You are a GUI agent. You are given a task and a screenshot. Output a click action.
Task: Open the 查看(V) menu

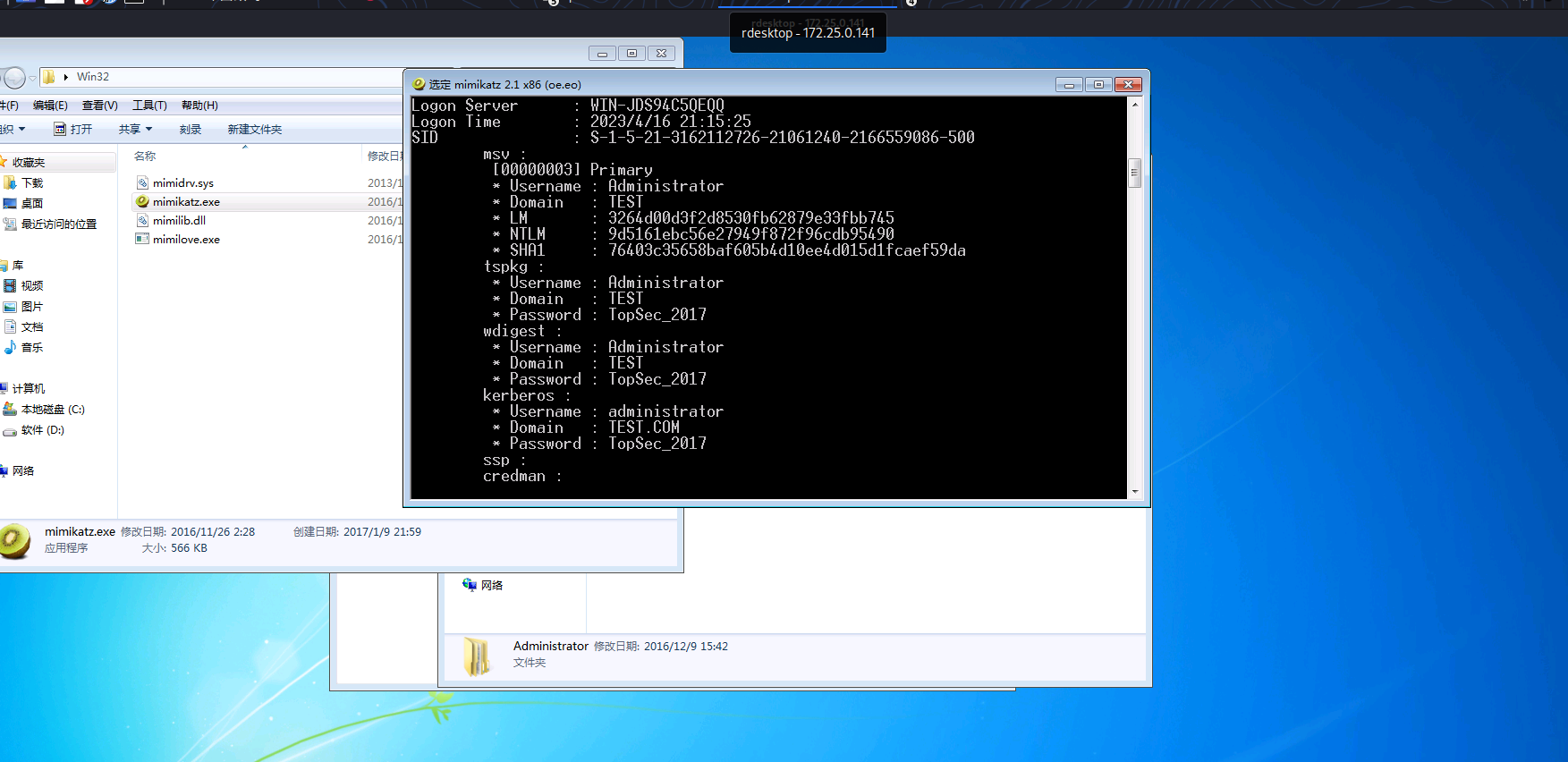[100, 105]
